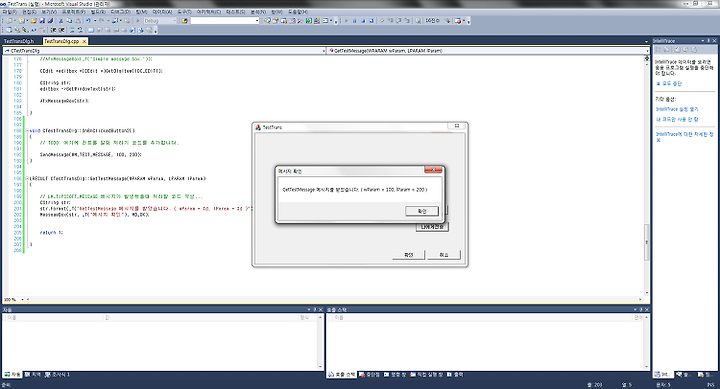720x389 pixels.
Task: Click the OK button in TestTrans dialog
Action: point(408,255)
